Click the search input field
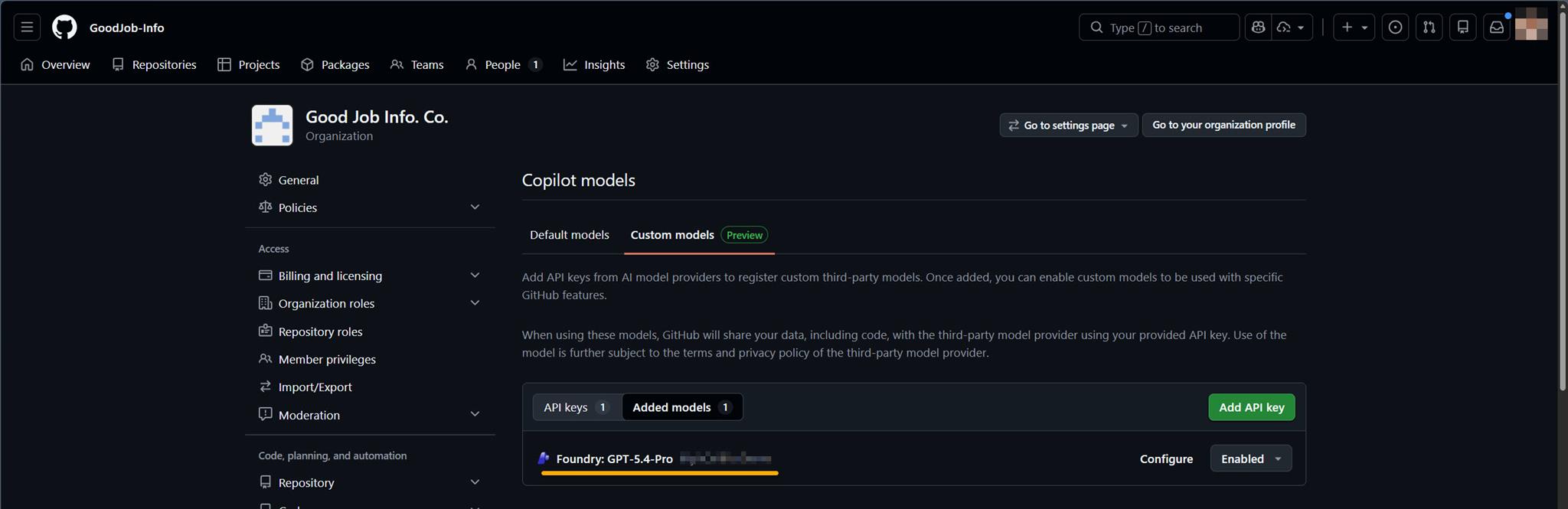The height and width of the screenshot is (509, 1568). 1159,28
